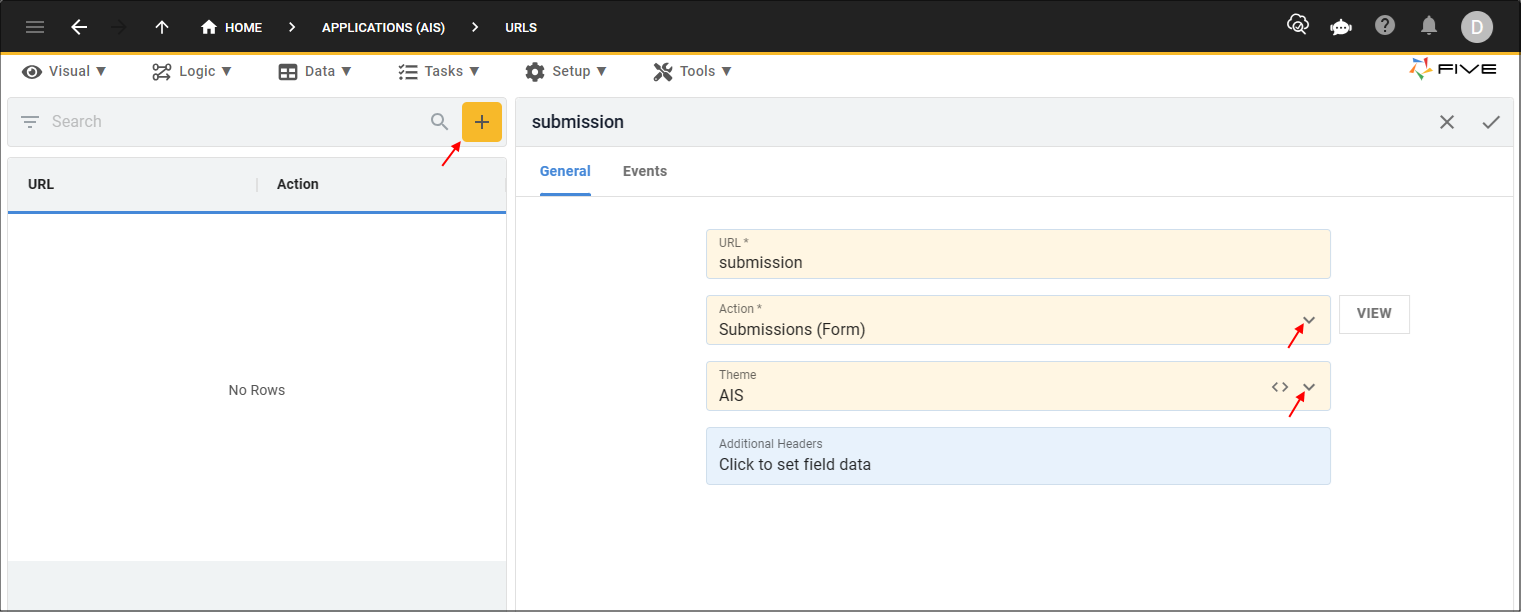
Task: Click the back arrow in top bar
Action: (x=79, y=27)
